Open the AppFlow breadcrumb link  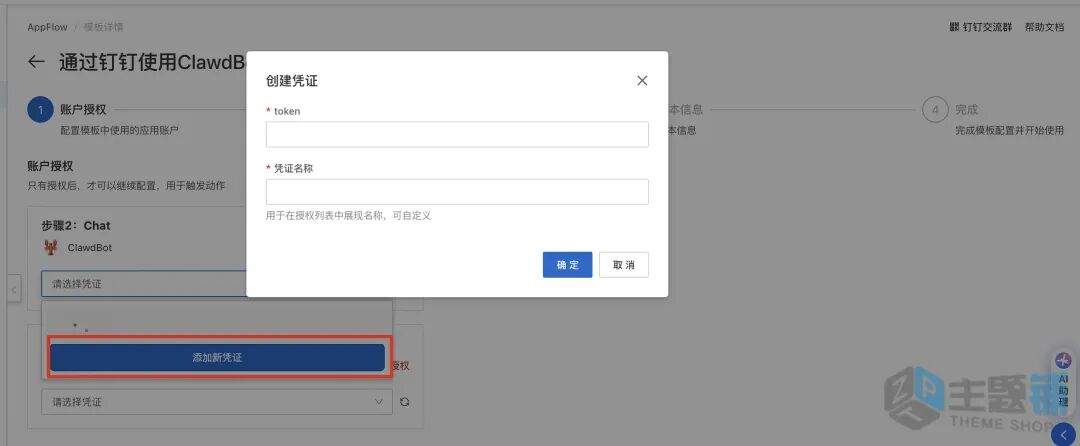48,28
